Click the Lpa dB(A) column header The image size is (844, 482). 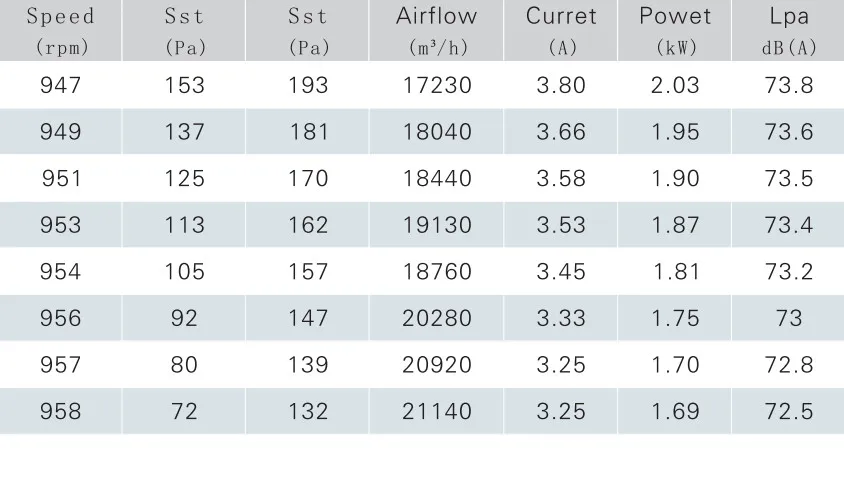[x=789, y=31]
